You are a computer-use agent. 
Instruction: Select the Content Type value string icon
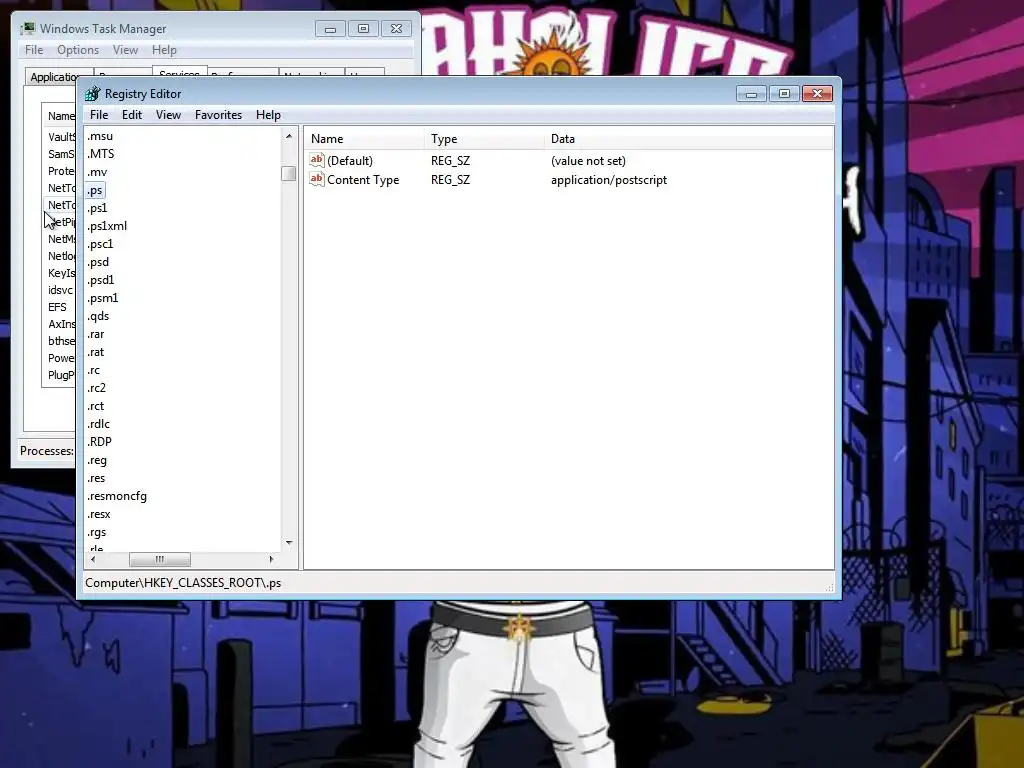pos(317,179)
